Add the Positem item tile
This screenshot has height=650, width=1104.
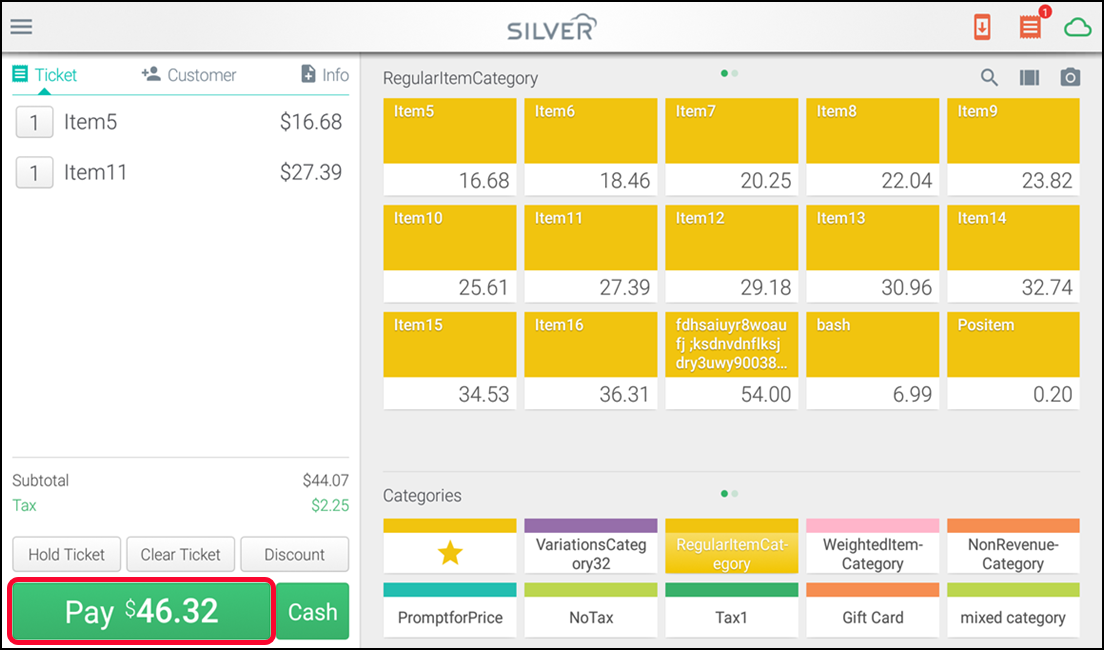point(1013,361)
